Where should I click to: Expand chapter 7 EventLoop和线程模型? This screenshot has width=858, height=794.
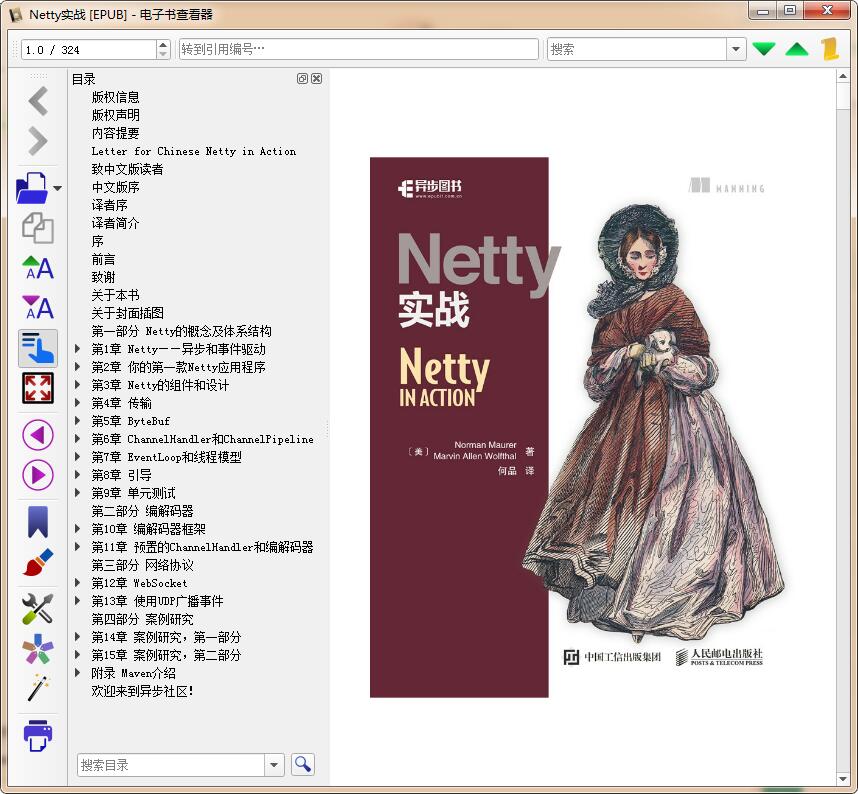coord(78,457)
